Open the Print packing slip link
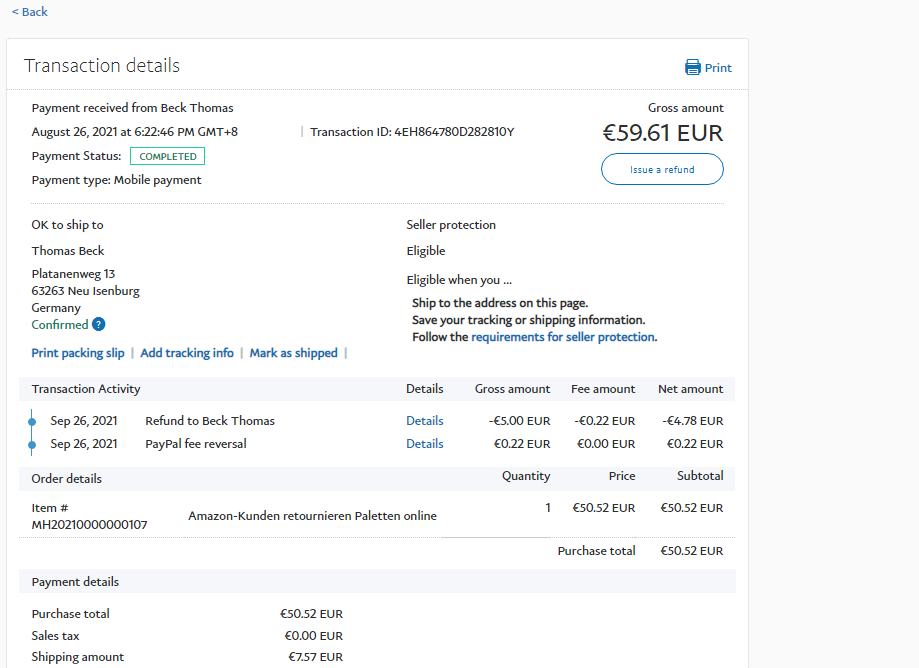 pyautogui.click(x=78, y=353)
